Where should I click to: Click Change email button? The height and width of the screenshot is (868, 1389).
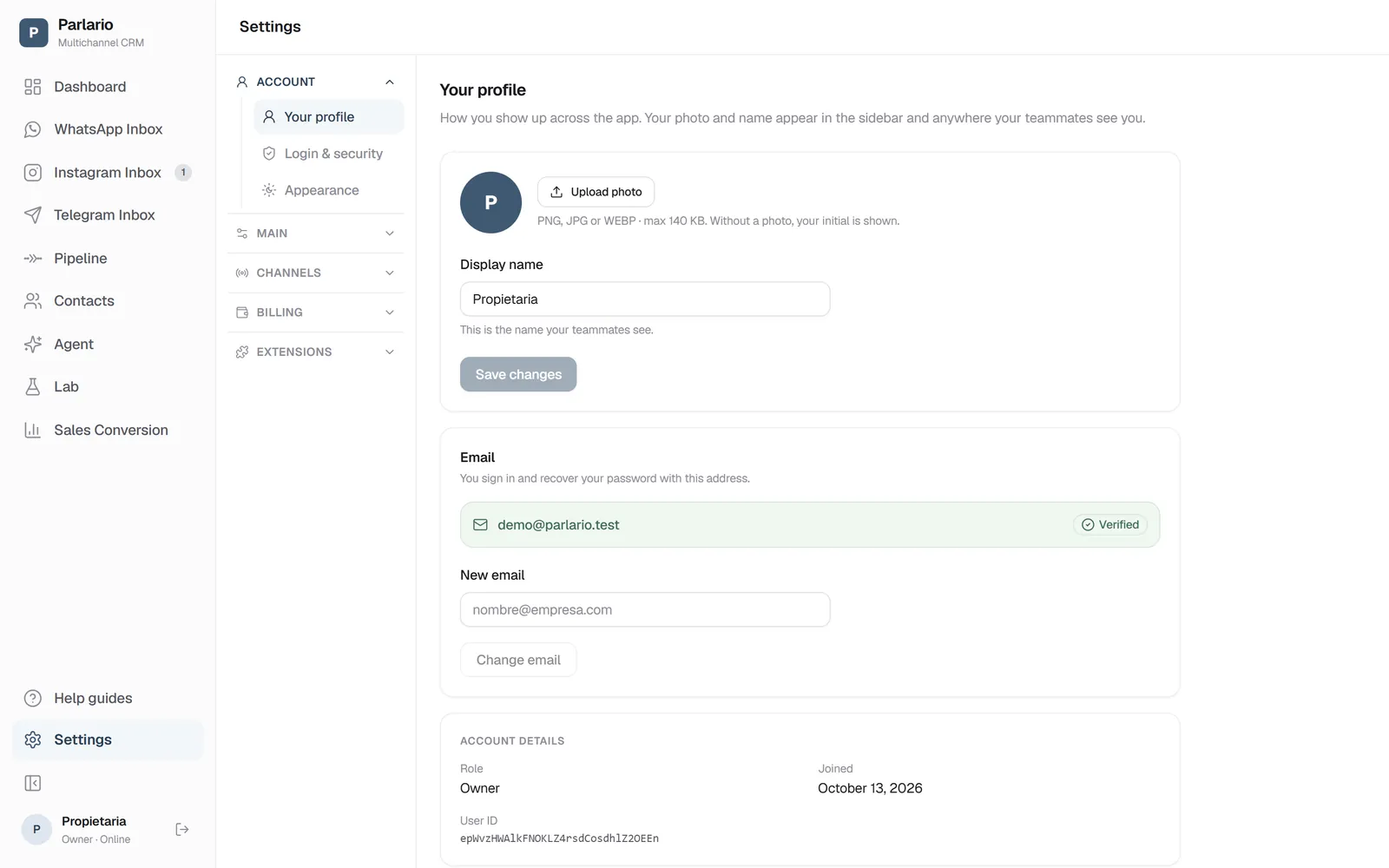(x=518, y=660)
